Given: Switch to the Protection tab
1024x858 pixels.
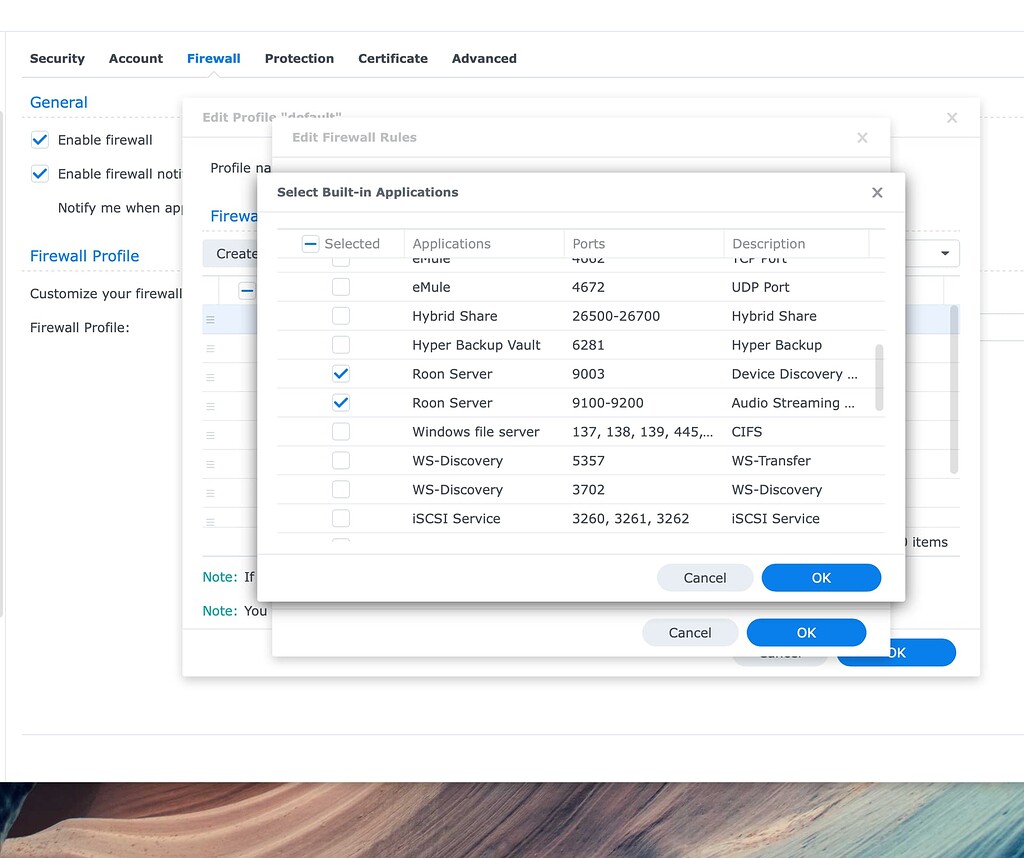Looking at the screenshot, I should (x=299, y=58).
